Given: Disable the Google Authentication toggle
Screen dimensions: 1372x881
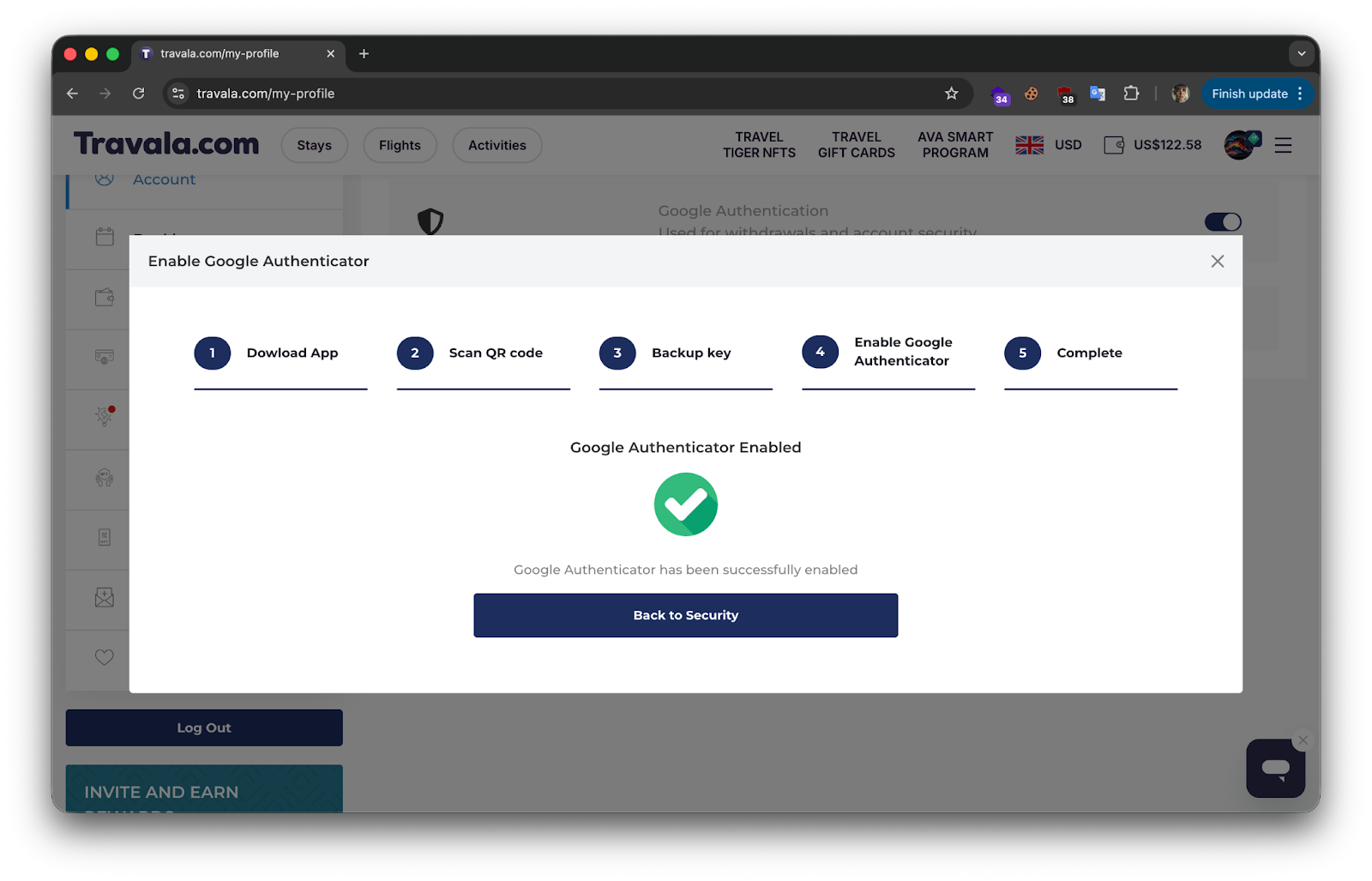Looking at the screenshot, I should click(x=1223, y=221).
